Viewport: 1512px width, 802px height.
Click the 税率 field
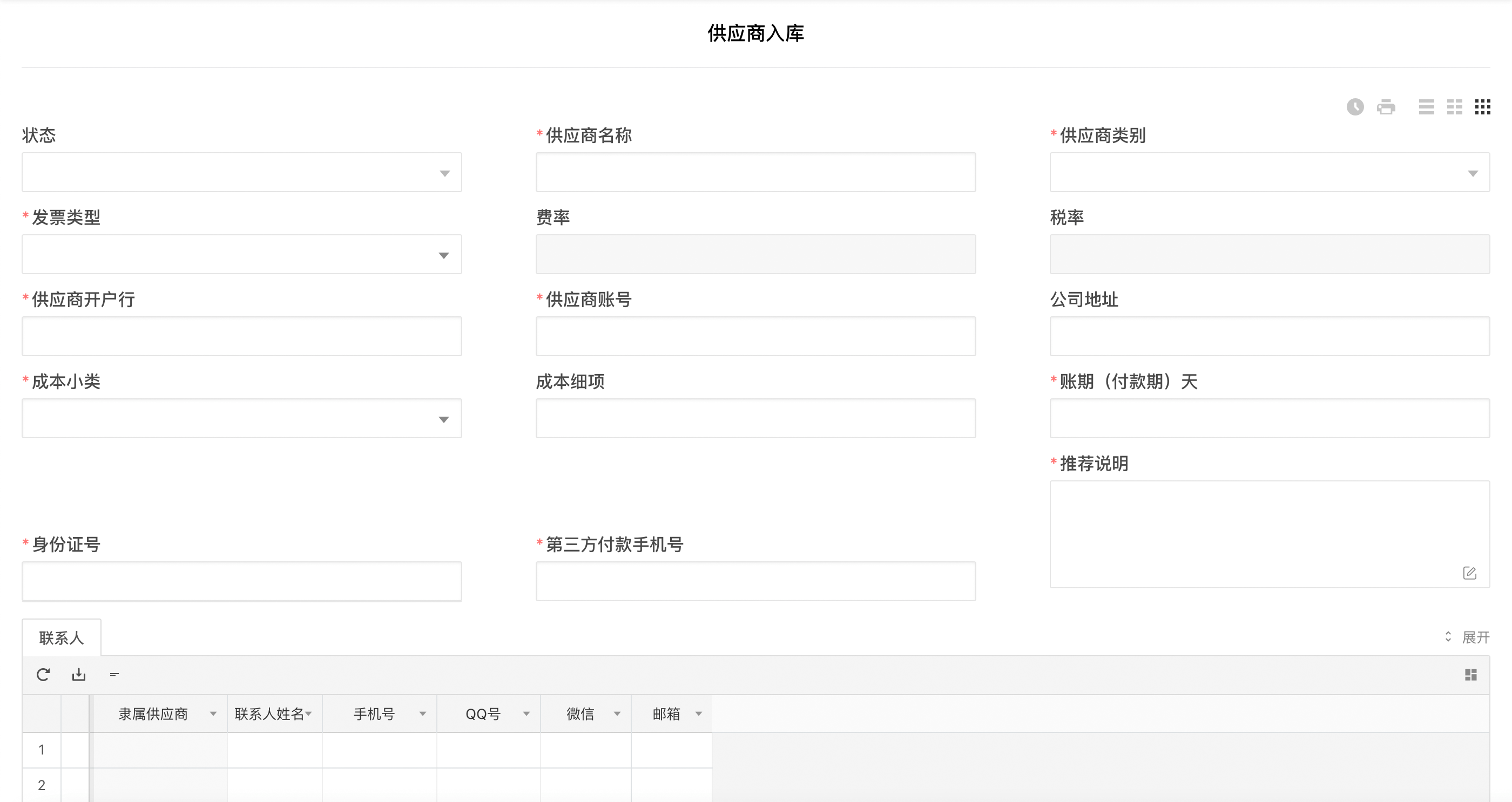click(x=1270, y=254)
